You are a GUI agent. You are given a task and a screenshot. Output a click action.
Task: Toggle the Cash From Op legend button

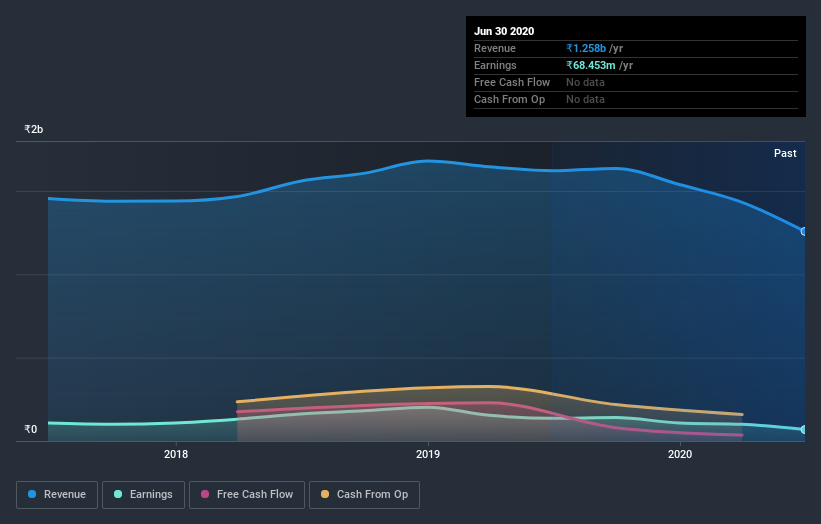coord(364,495)
